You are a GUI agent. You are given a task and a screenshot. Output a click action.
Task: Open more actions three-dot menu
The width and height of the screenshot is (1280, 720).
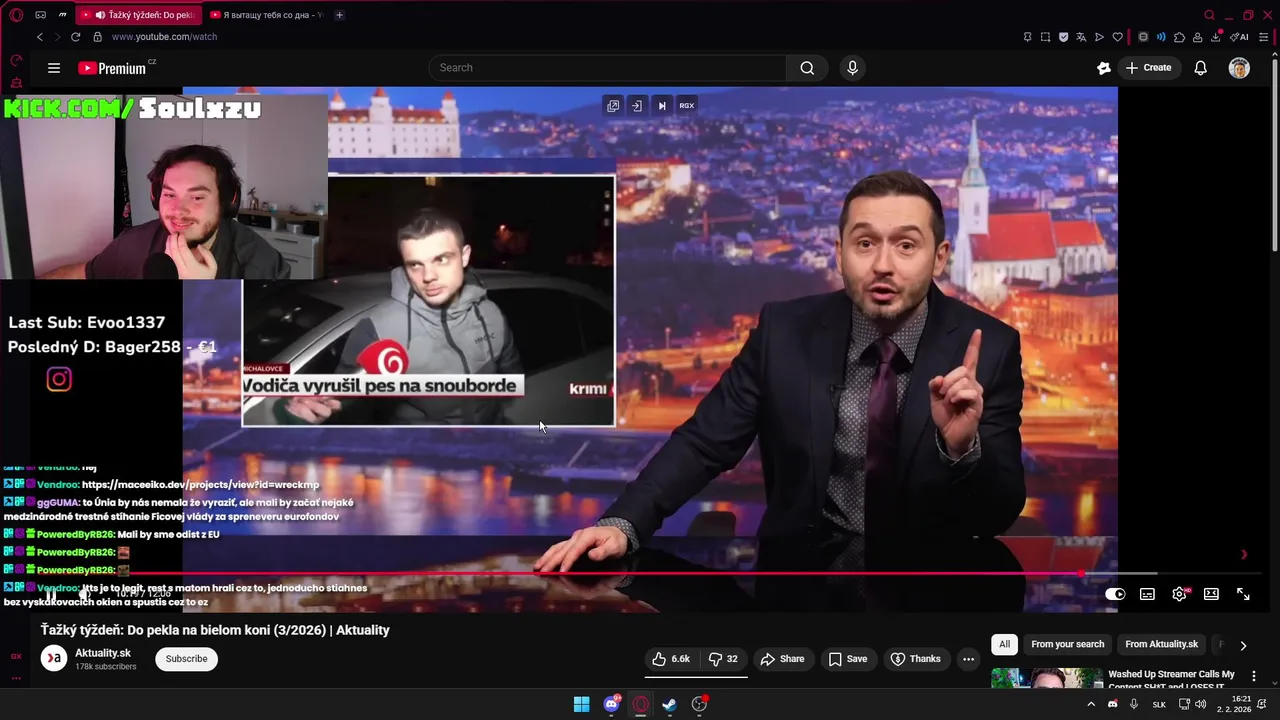click(x=968, y=659)
